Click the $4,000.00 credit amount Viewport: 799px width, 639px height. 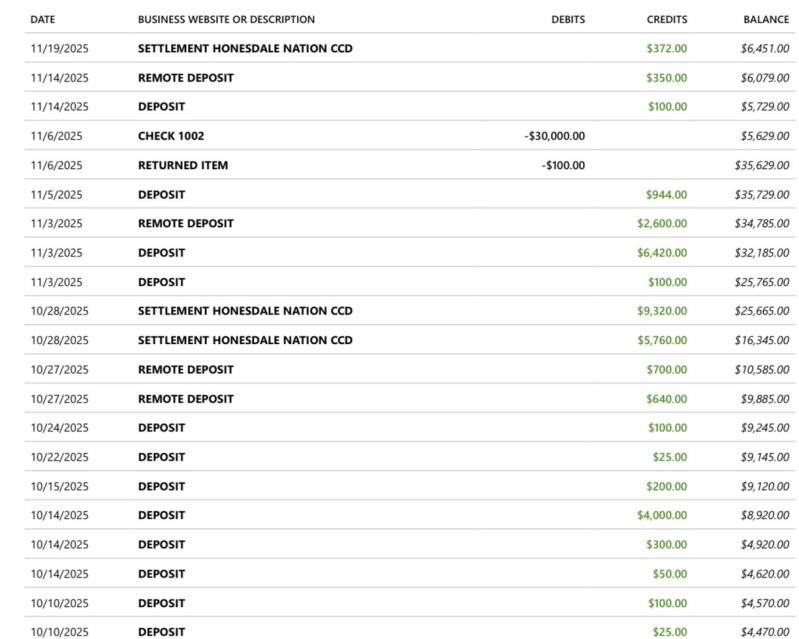coord(662,515)
